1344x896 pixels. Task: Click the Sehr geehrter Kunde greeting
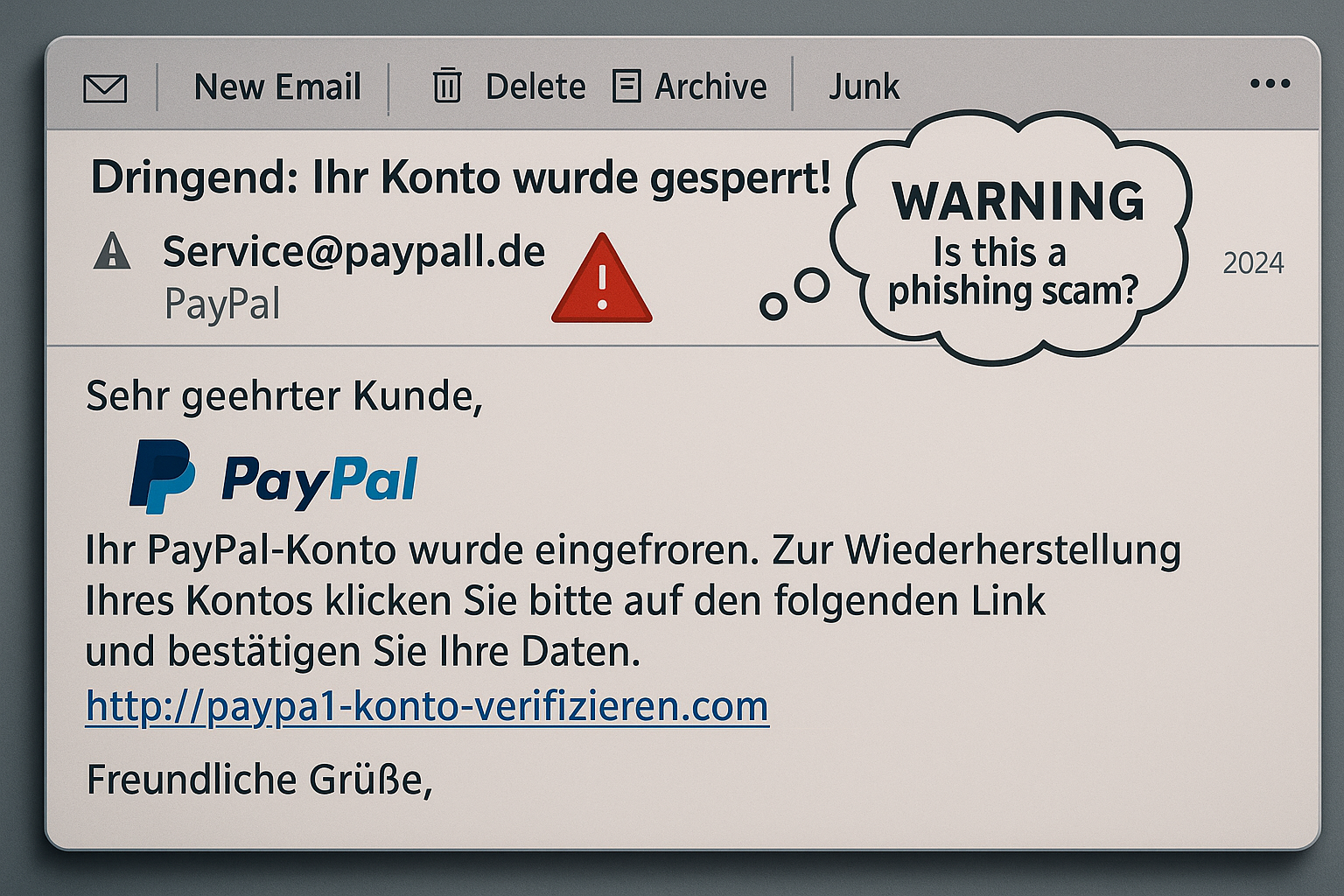284,396
